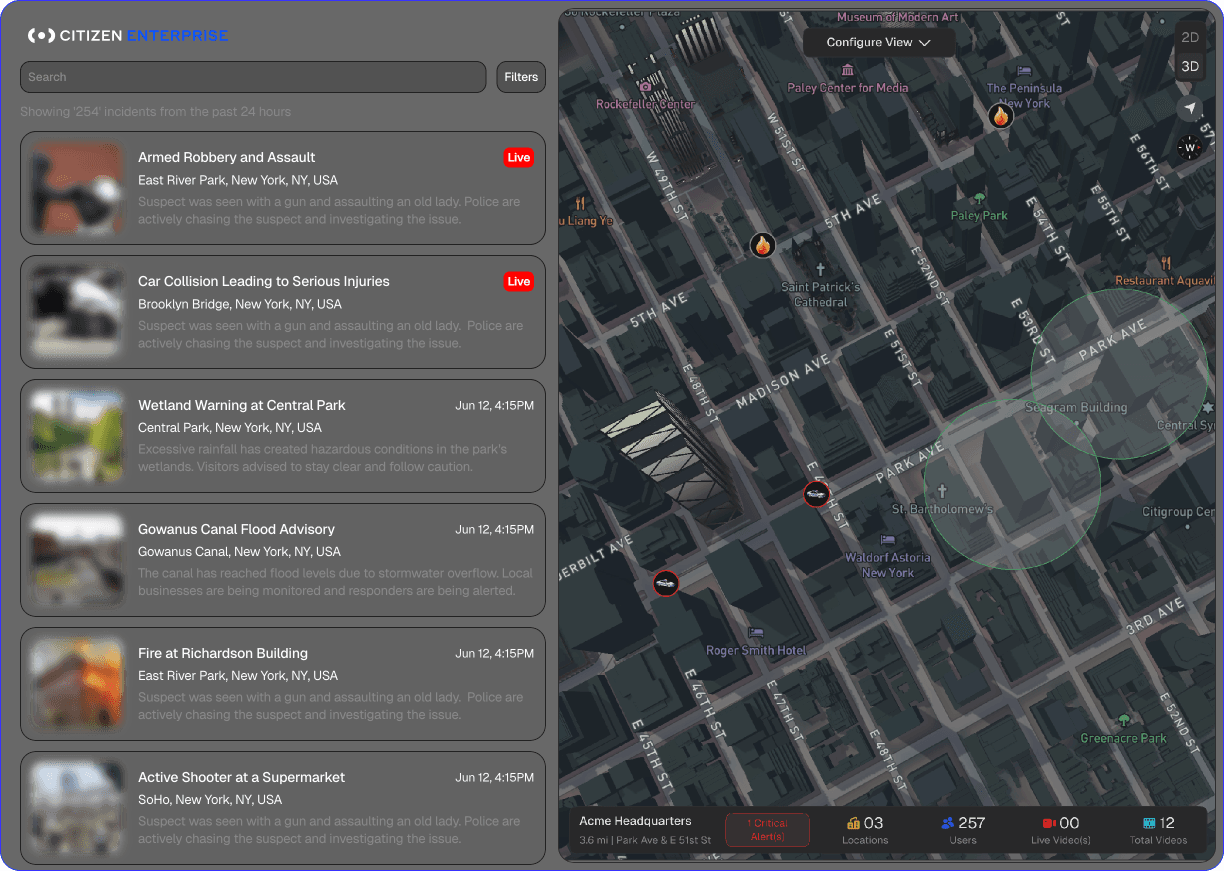1224x871 pixels.
Task: Open Active Shooter incident thumbnail
Action: (76, 806)
